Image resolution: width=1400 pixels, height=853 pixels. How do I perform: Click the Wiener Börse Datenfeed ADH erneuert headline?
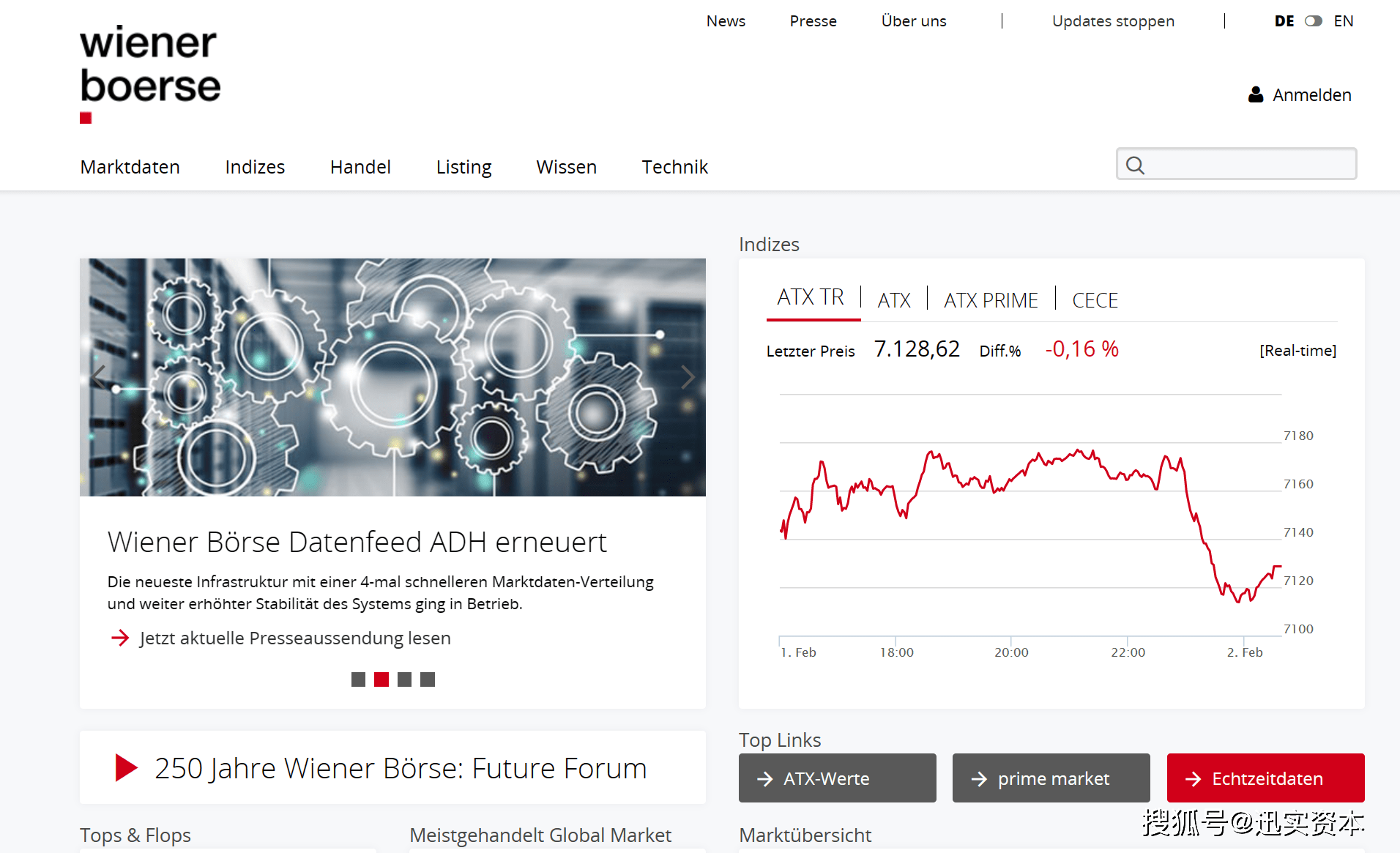[357, 542]
